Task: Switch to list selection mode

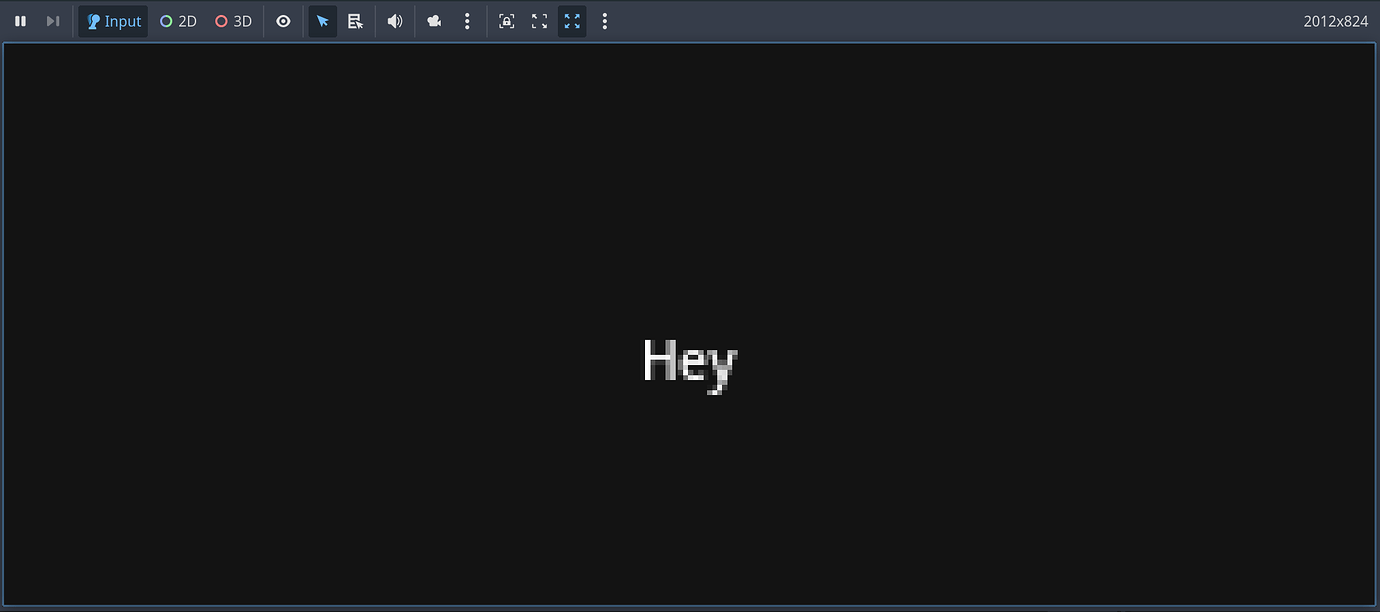Action: coord(355,20)
